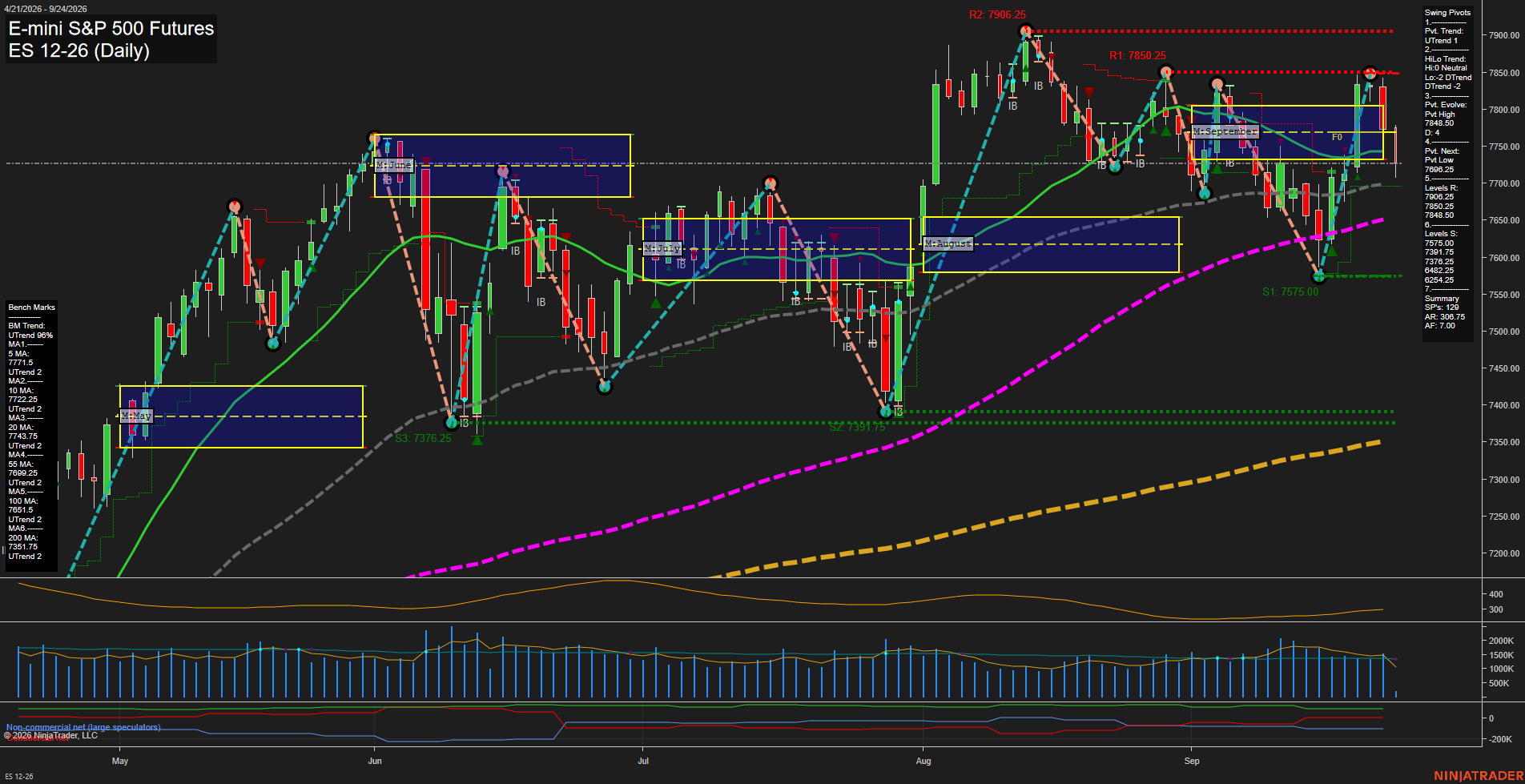The width and height of the screenshot is (1525, 784).
Task: Select the M:May monthly range label
Action: tap(136, 416)
